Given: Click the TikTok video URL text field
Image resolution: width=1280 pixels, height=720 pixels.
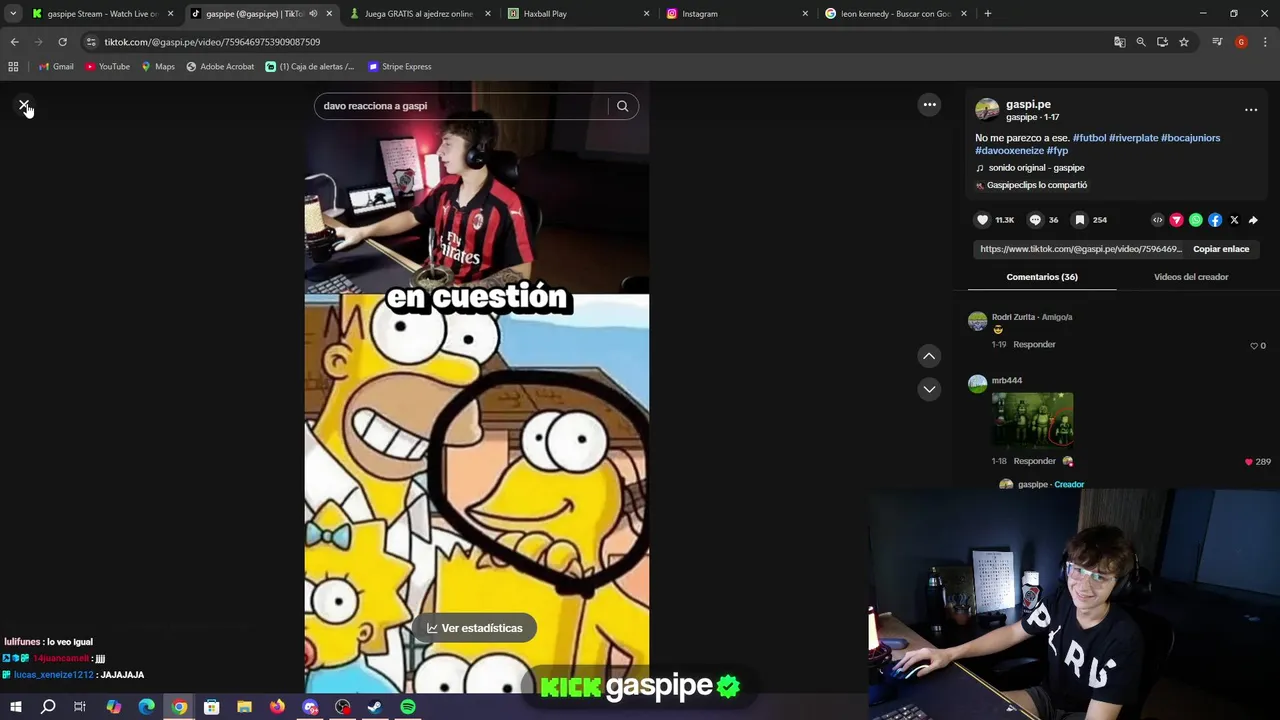Looking at the screenshot, I should [1081, 249].
